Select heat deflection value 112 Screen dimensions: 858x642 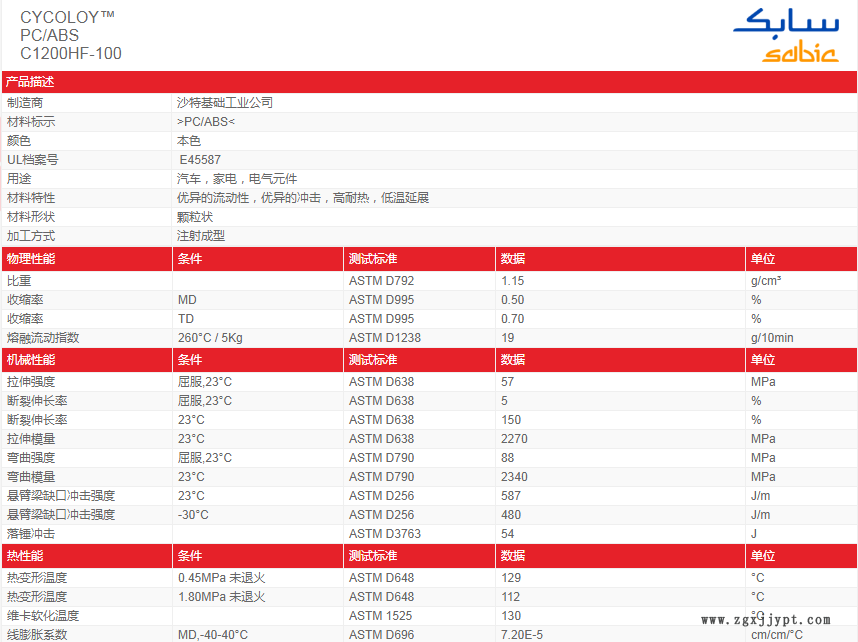pyautogui.click(x=511, y=597)
